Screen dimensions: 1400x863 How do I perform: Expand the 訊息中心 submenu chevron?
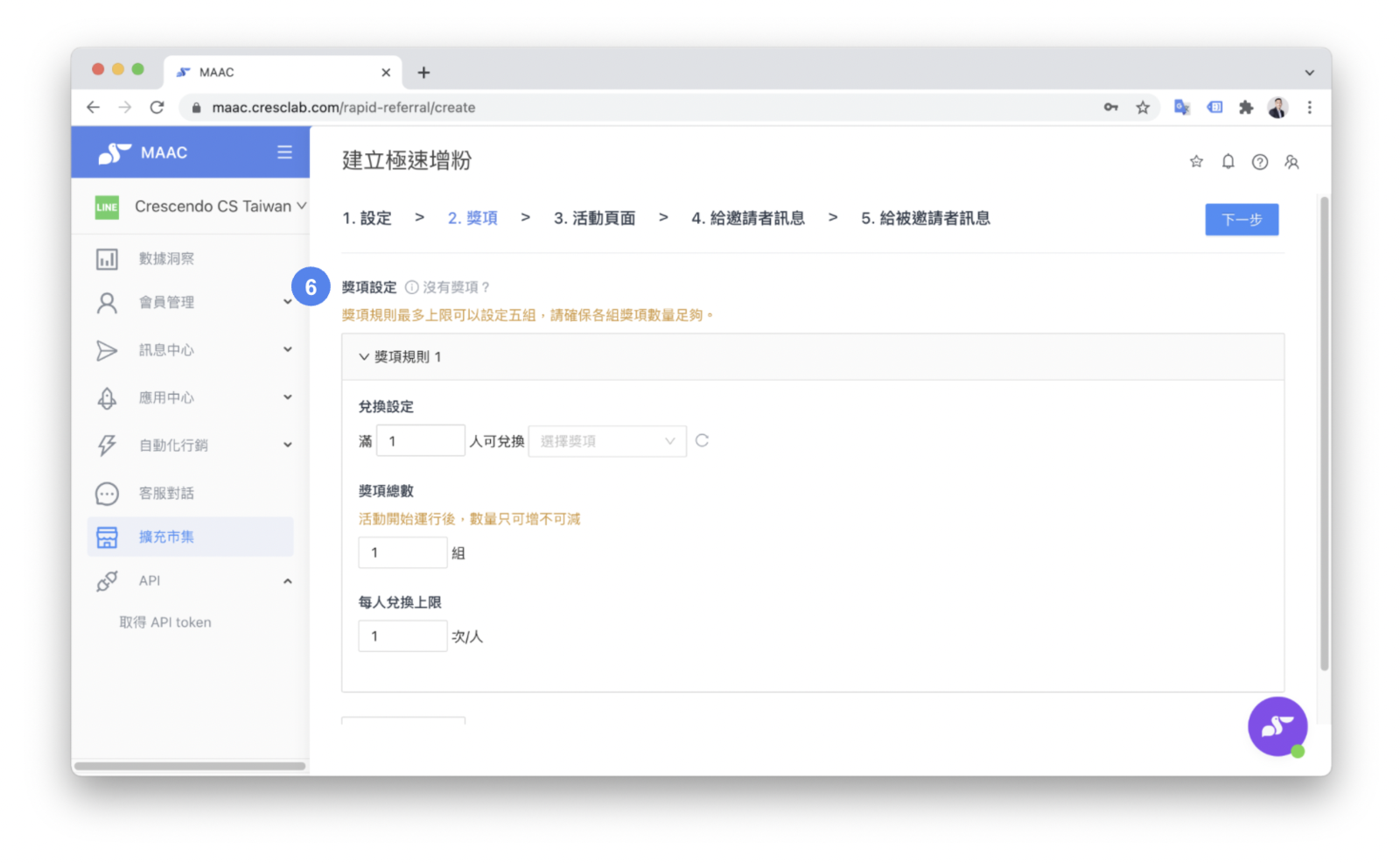pos(288,349)
